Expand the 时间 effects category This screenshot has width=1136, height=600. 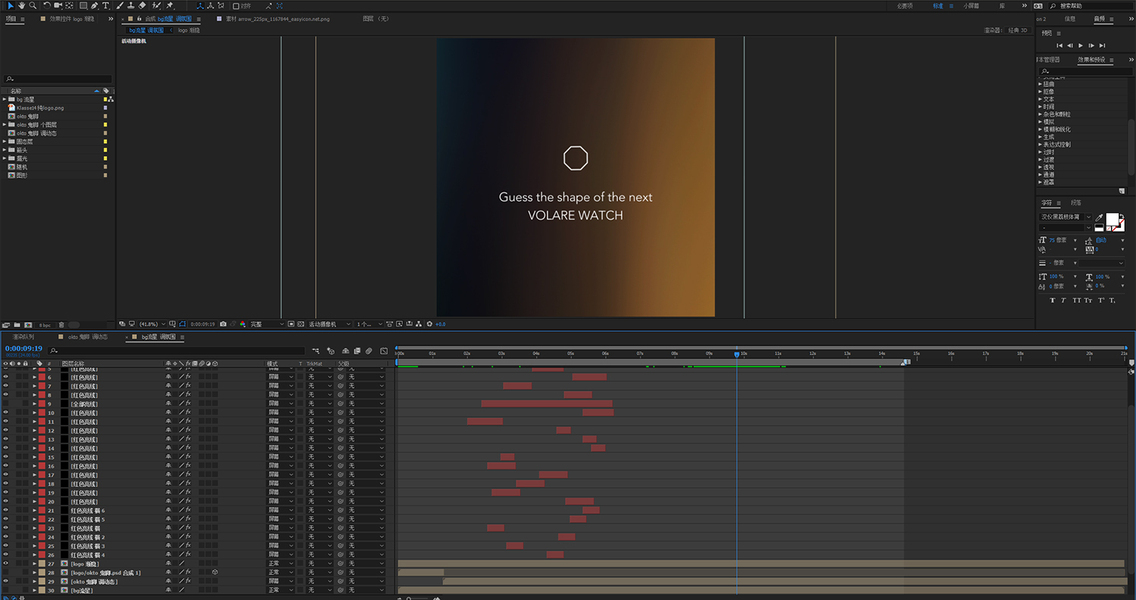1040,107
